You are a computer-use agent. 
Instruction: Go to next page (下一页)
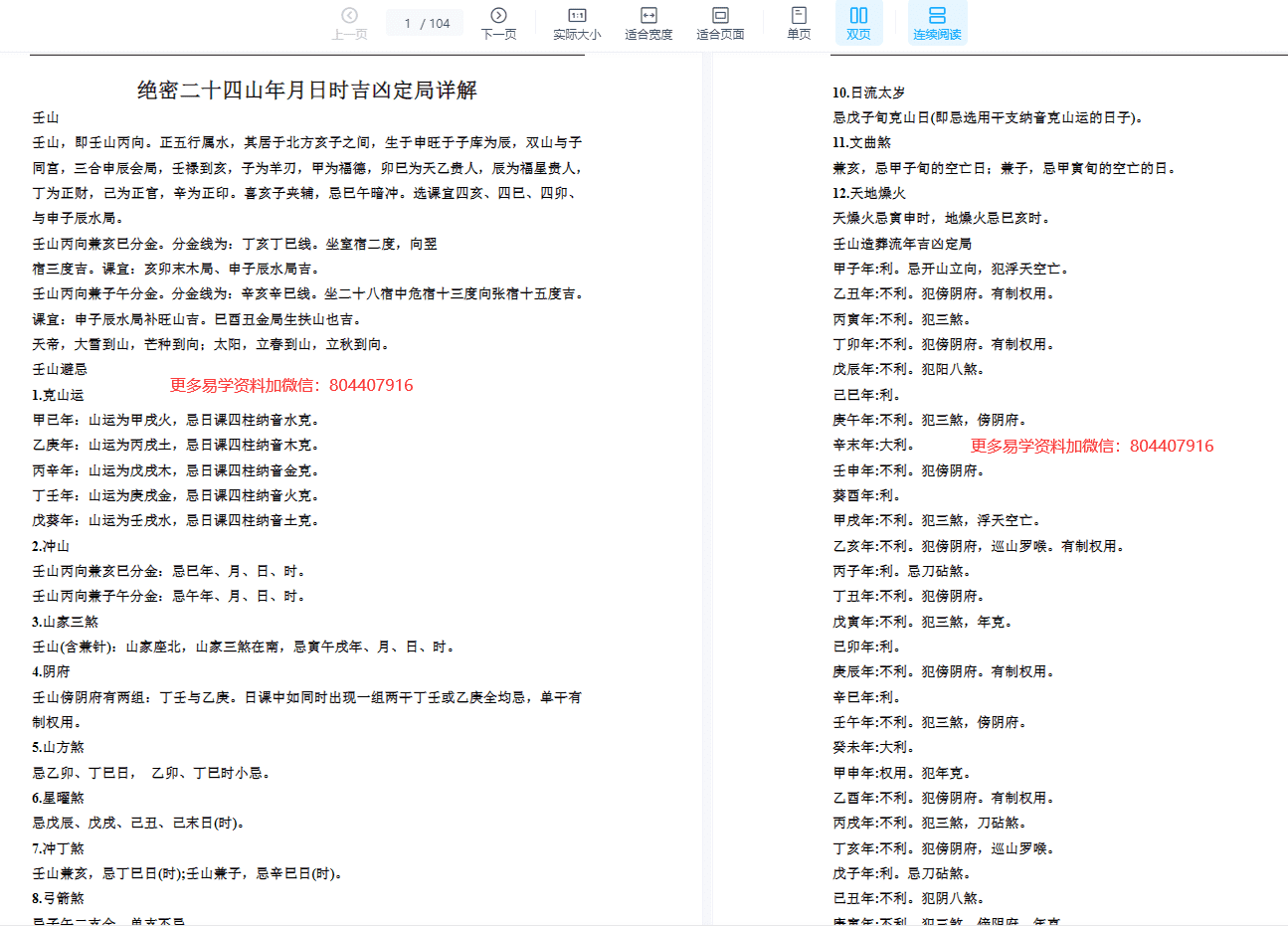pyautogui.click(x=498, y=23)
